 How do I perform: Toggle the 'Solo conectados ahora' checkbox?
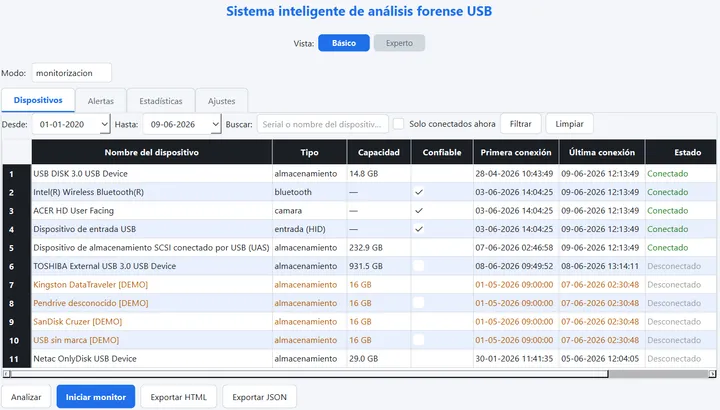click(x=399, y=124)
